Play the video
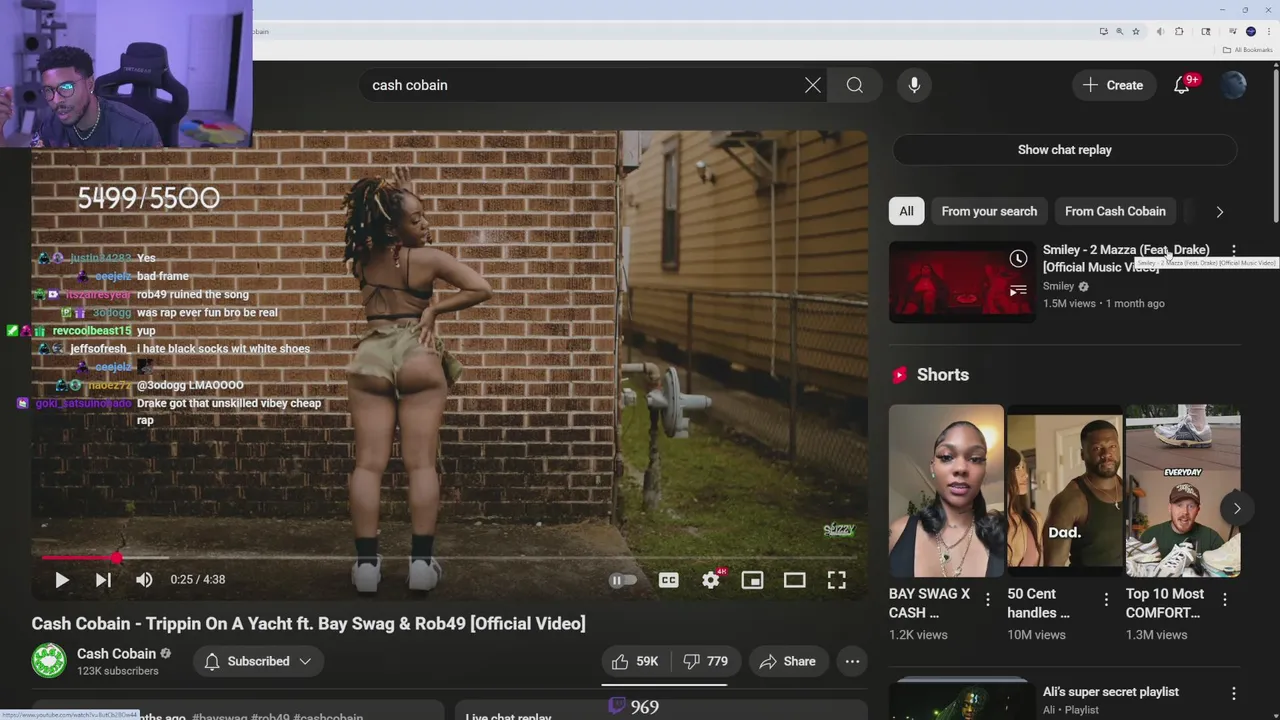Viewport: 1280px width, 720px height. pyautogui.click(x=61, y=580)
